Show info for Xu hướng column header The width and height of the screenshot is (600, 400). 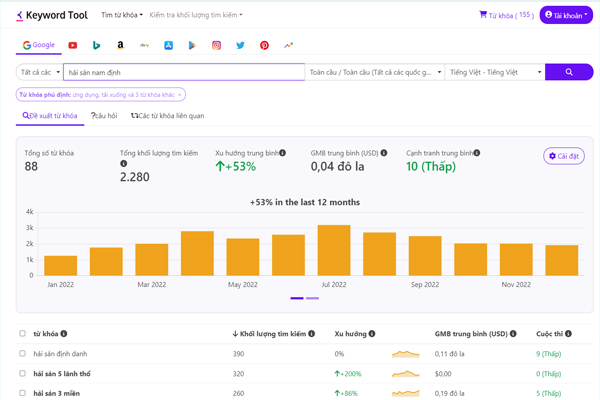click(372, 333)
